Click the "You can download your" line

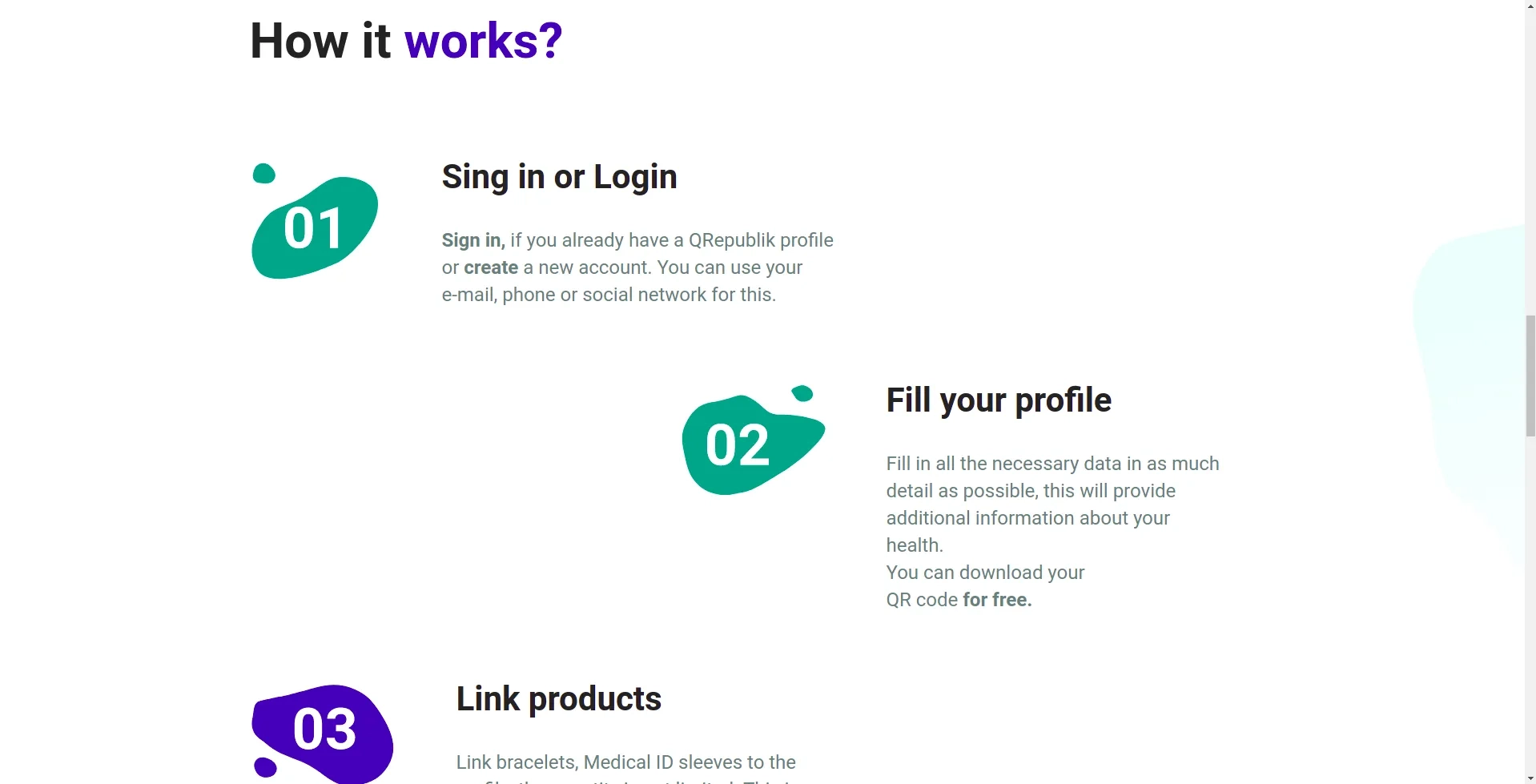pyautogui.click(x=985, y=573)
